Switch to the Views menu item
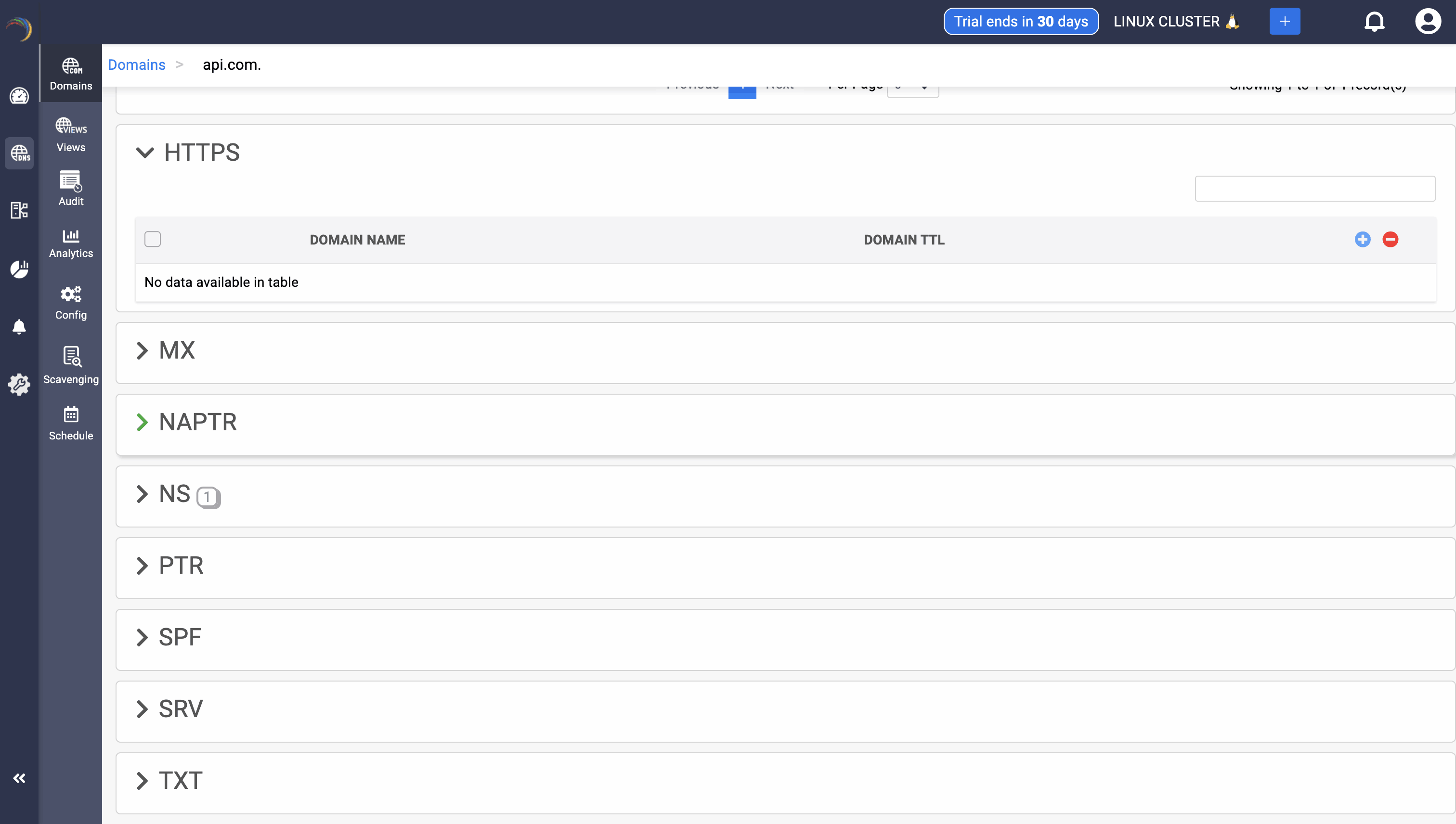Image resolution: width=1456 pixels, height=824 pixels. coord(71,135)
